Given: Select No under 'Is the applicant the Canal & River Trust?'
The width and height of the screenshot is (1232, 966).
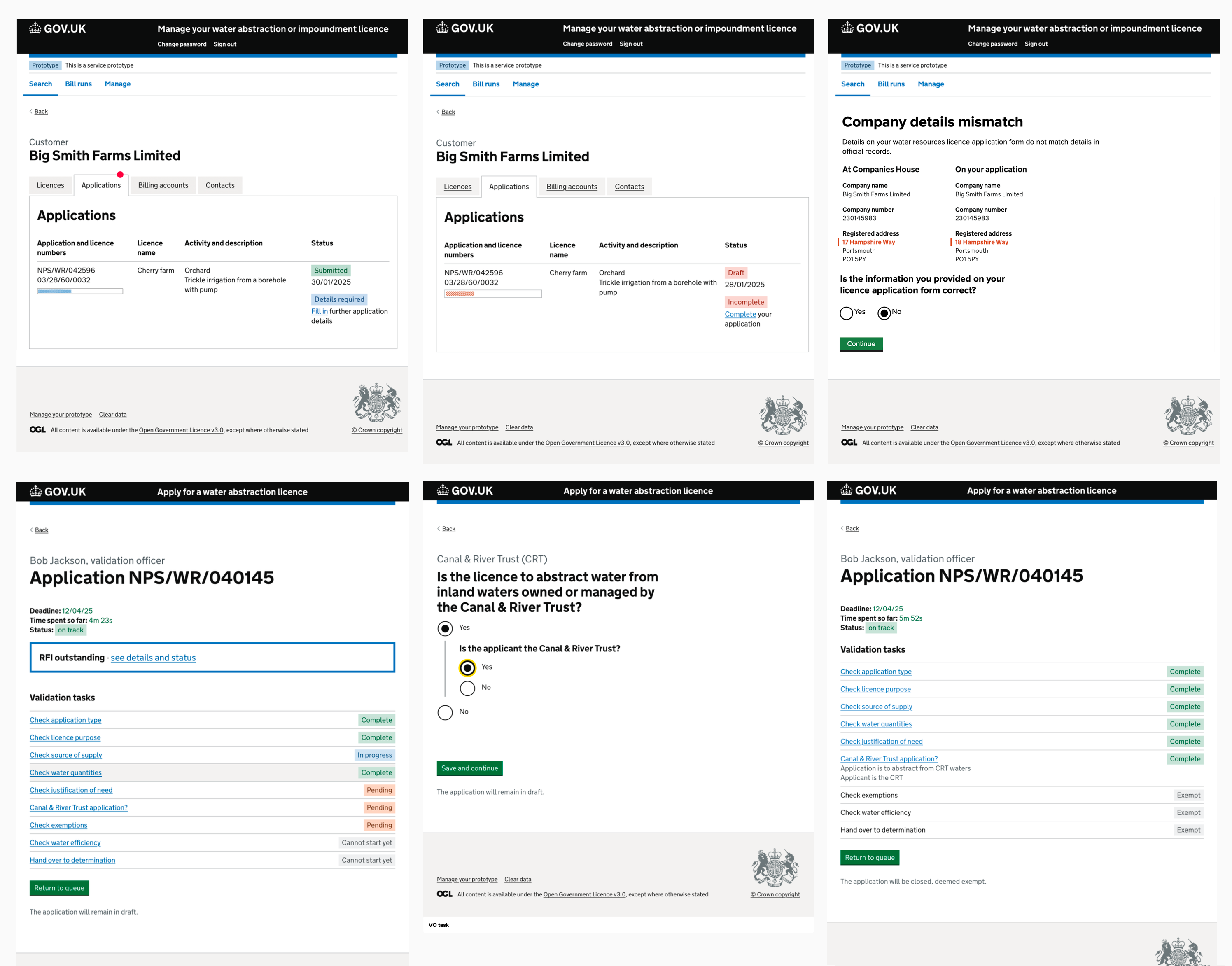Looking at the screenshot, I should (x=467, y=688).
